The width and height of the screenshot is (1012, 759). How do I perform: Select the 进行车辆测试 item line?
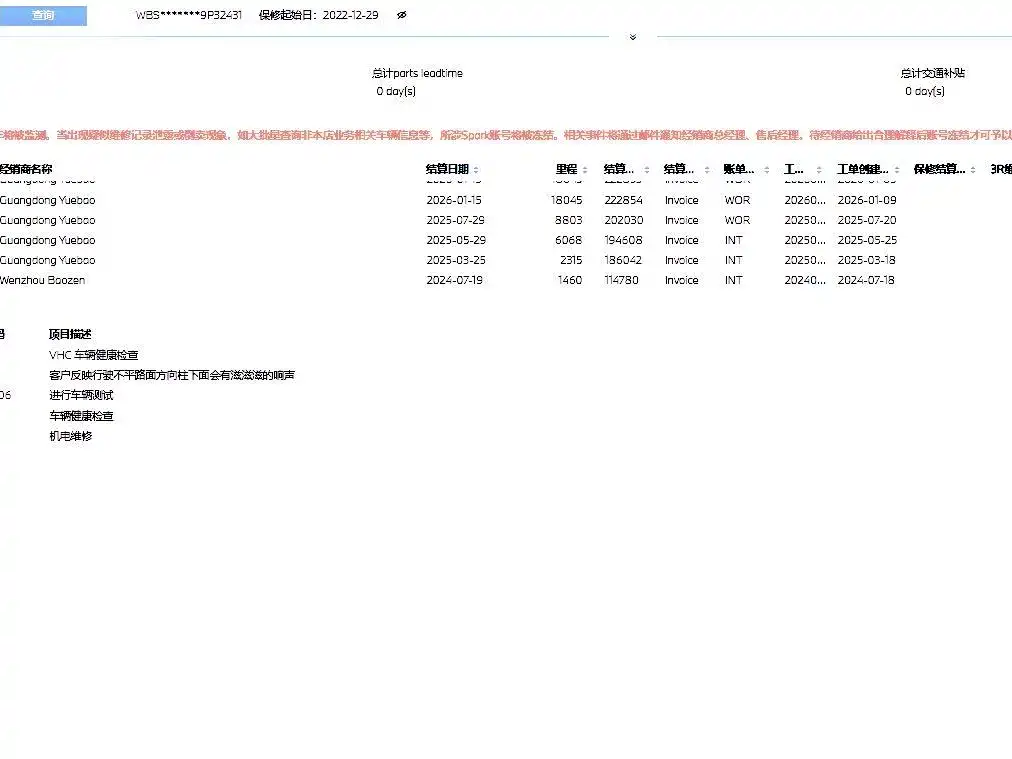[81, 396]
